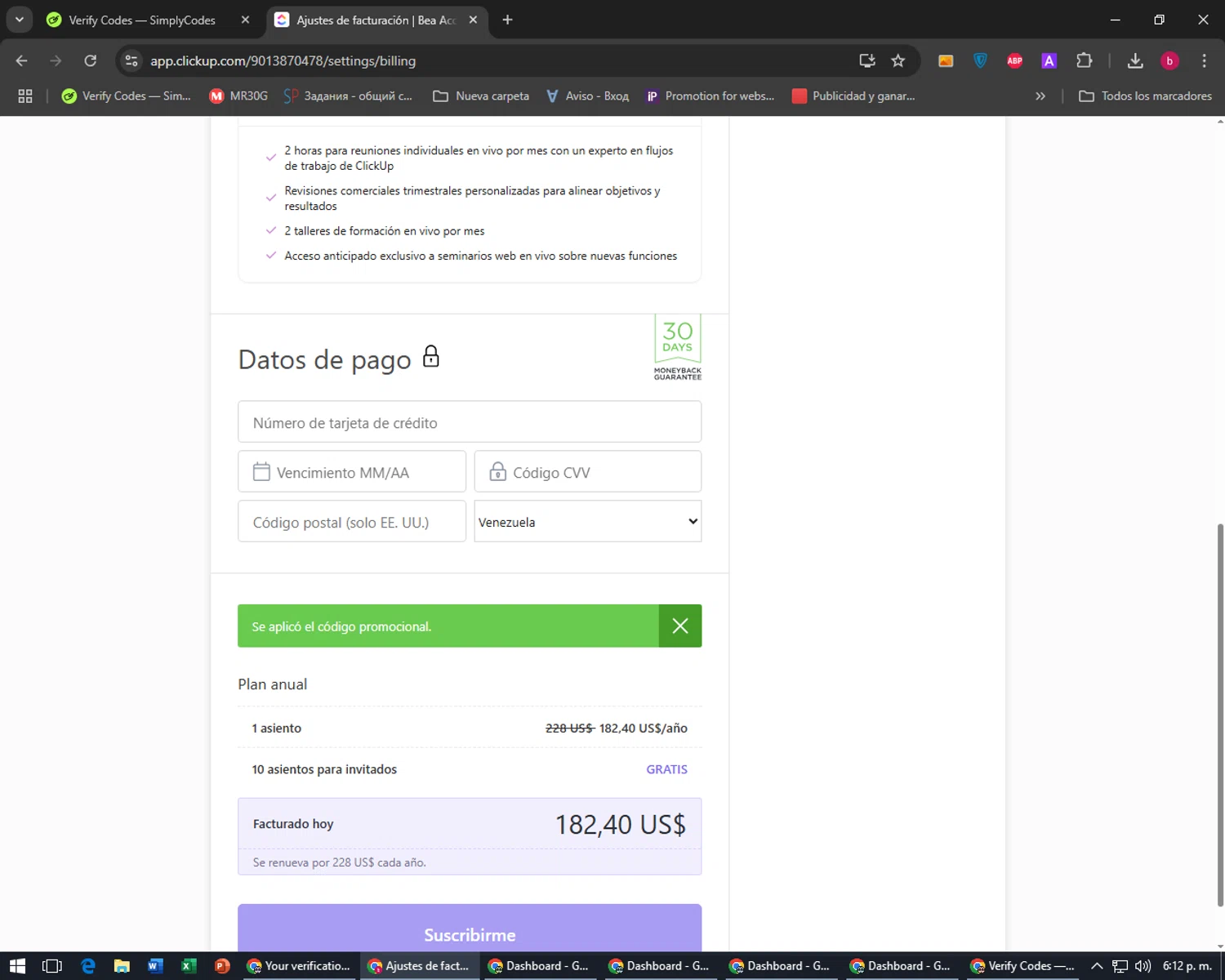This screenshot has height=980, width=1225.
Task: Open the blue shield extension icon
Action: [981, 60]
